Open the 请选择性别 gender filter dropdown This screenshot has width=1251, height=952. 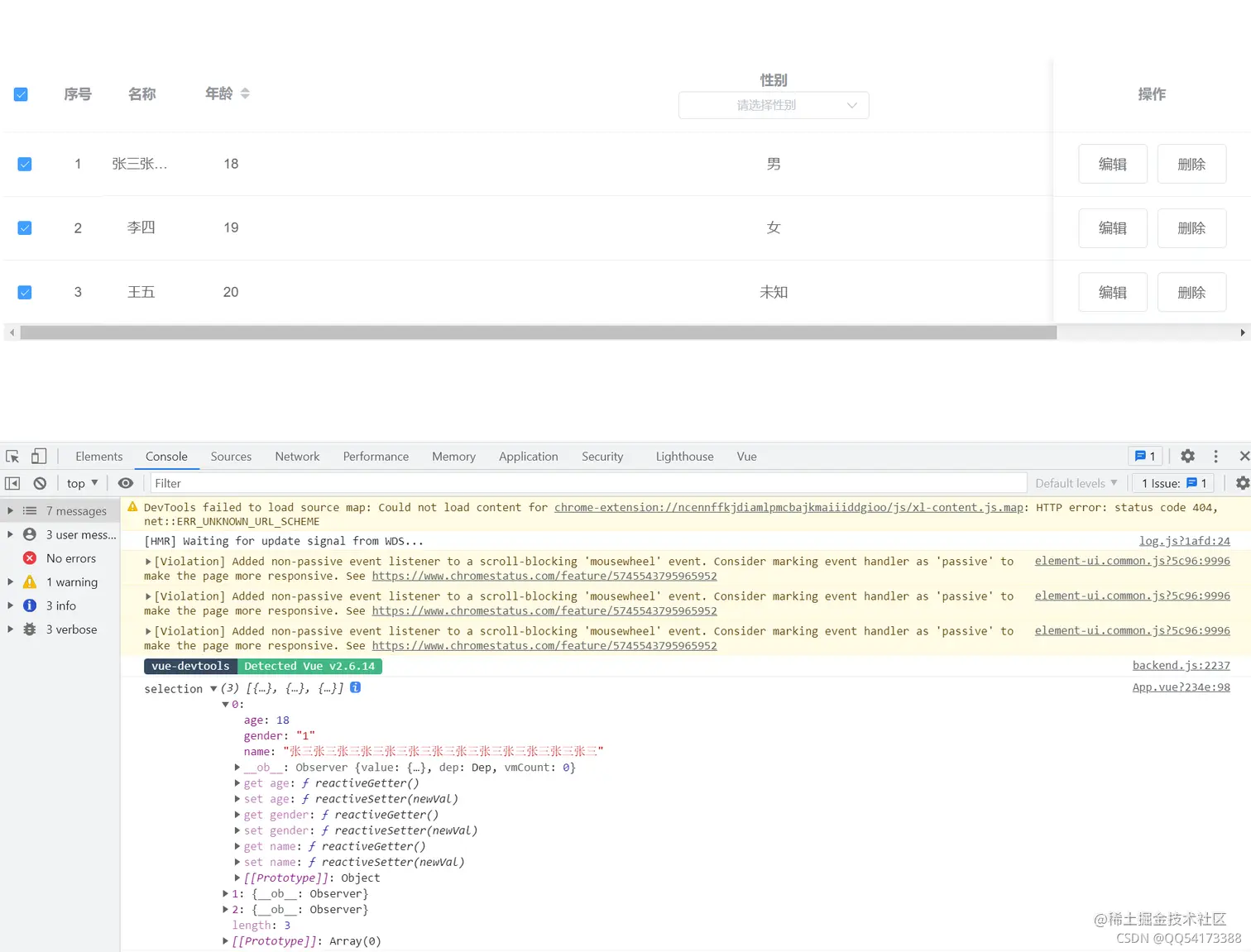point(774,105)
